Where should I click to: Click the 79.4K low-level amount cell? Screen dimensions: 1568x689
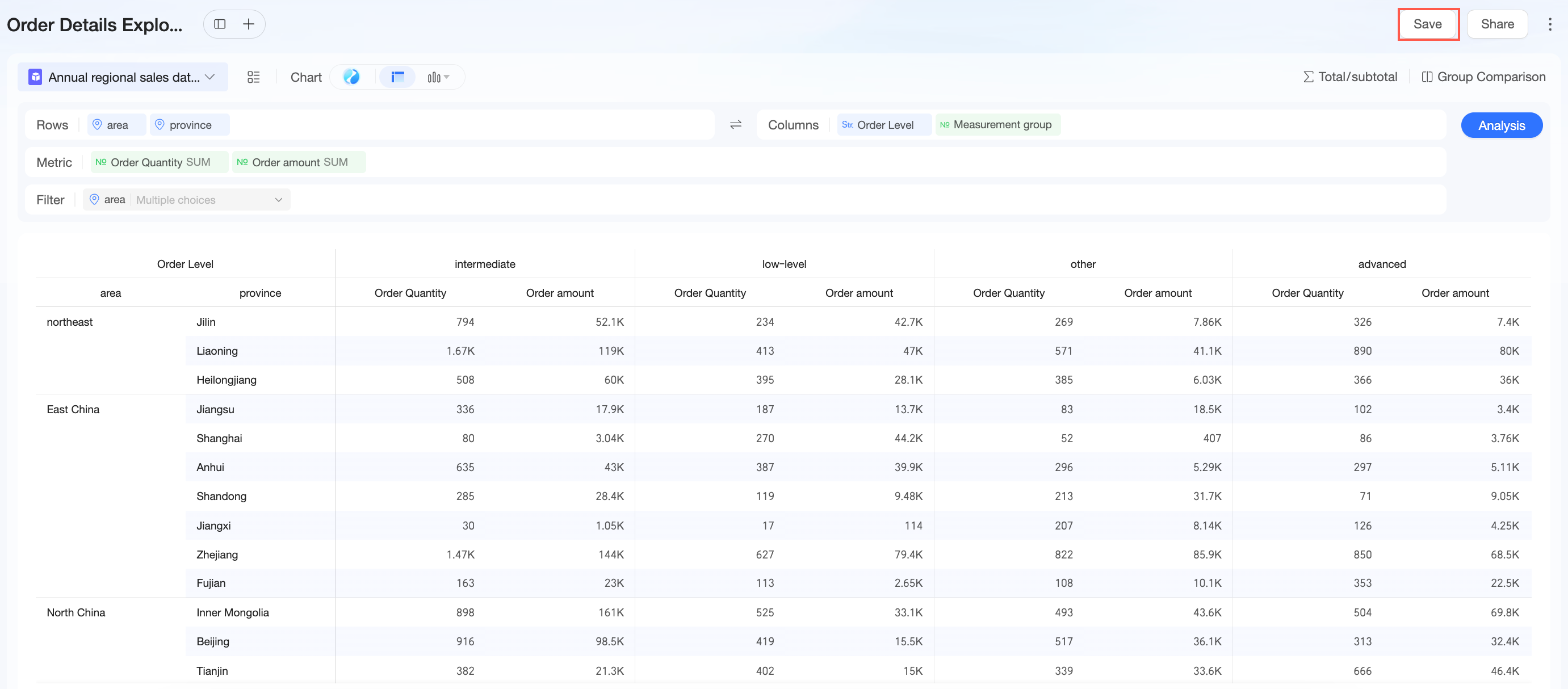tap(908, 554)
